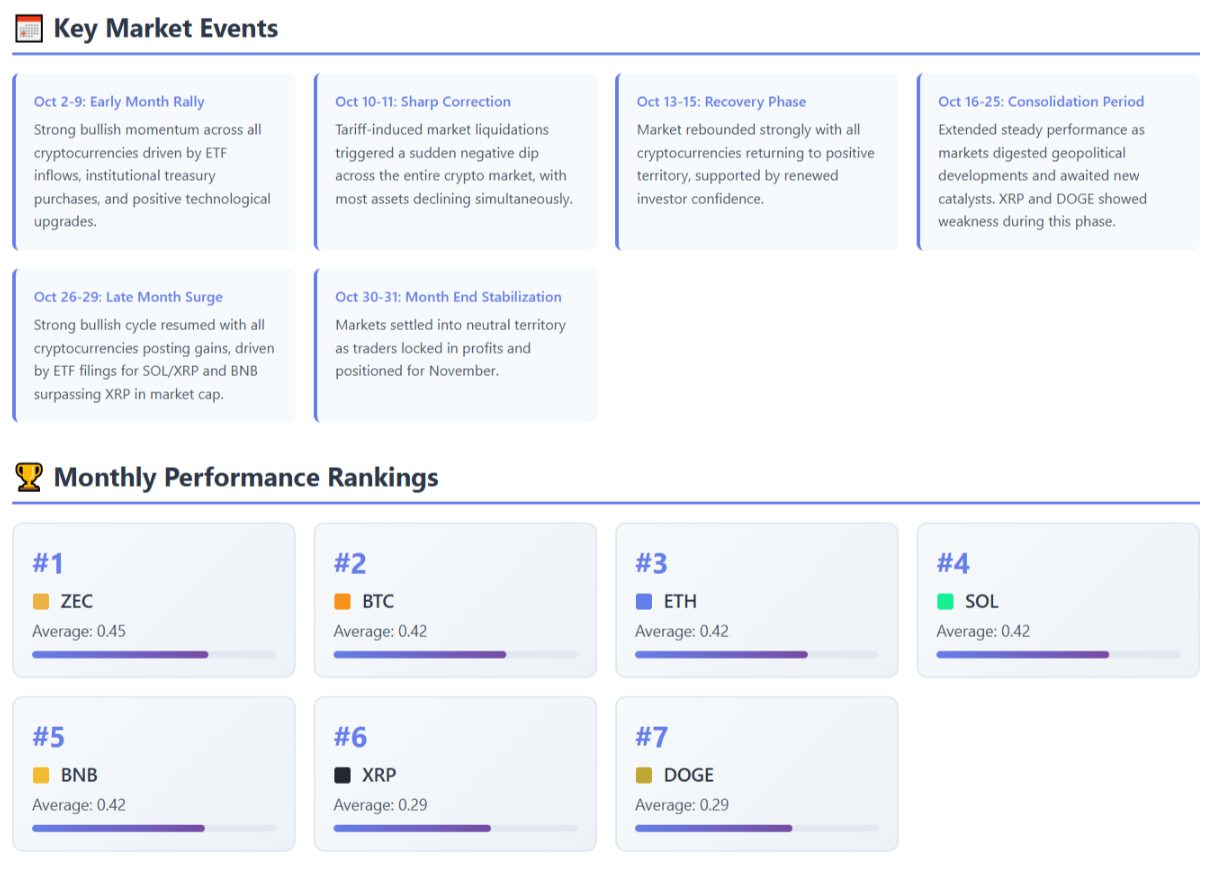
Task: Open the Oct 2-9: Early Month Rally heading
Action: (x=119, y=102)
